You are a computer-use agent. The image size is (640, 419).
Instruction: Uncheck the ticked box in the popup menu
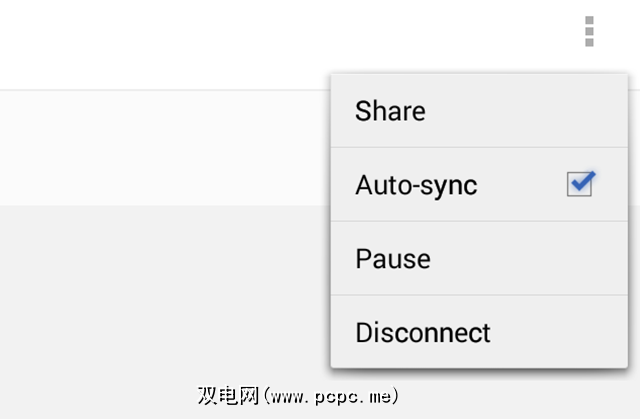tap(580, 184)
